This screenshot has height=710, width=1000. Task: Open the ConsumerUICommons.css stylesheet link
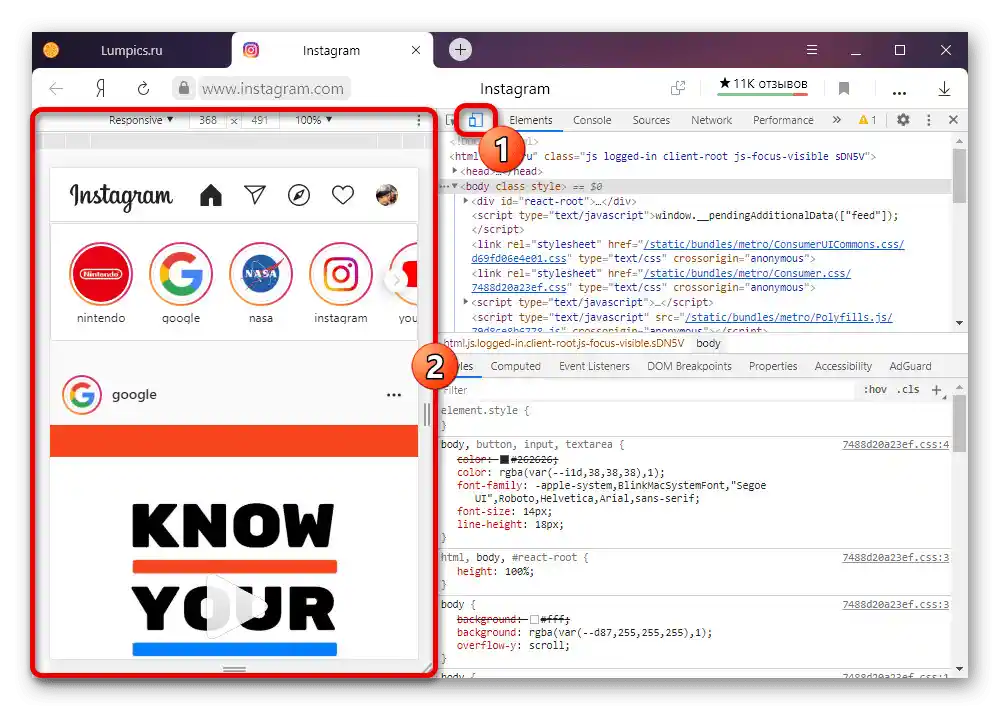774,244
